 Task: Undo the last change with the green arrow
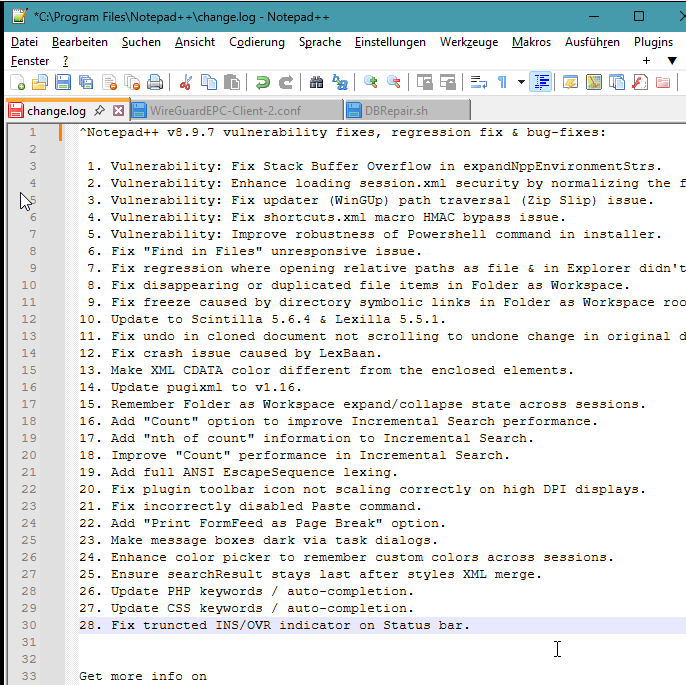point(262,82)
